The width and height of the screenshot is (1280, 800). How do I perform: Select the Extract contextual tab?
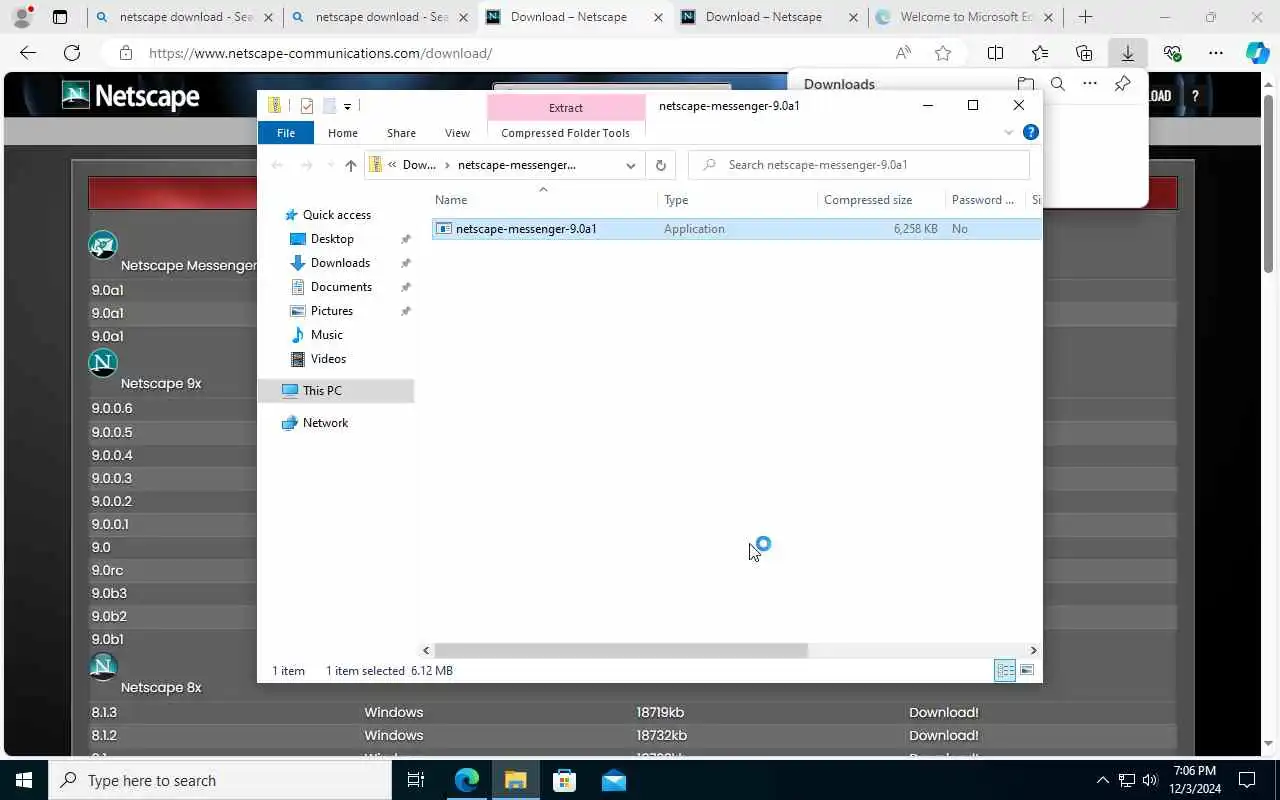click(x=566, y=107)
